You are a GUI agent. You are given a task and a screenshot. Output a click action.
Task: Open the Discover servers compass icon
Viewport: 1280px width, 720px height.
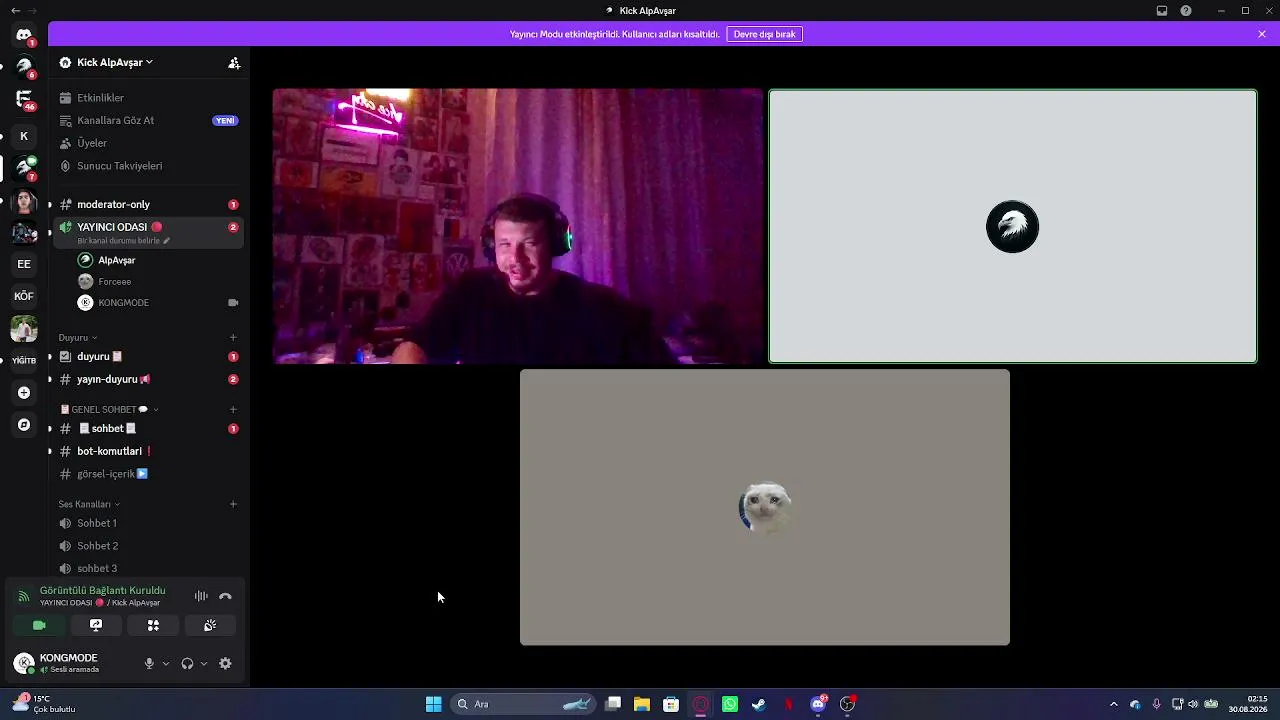24,425
